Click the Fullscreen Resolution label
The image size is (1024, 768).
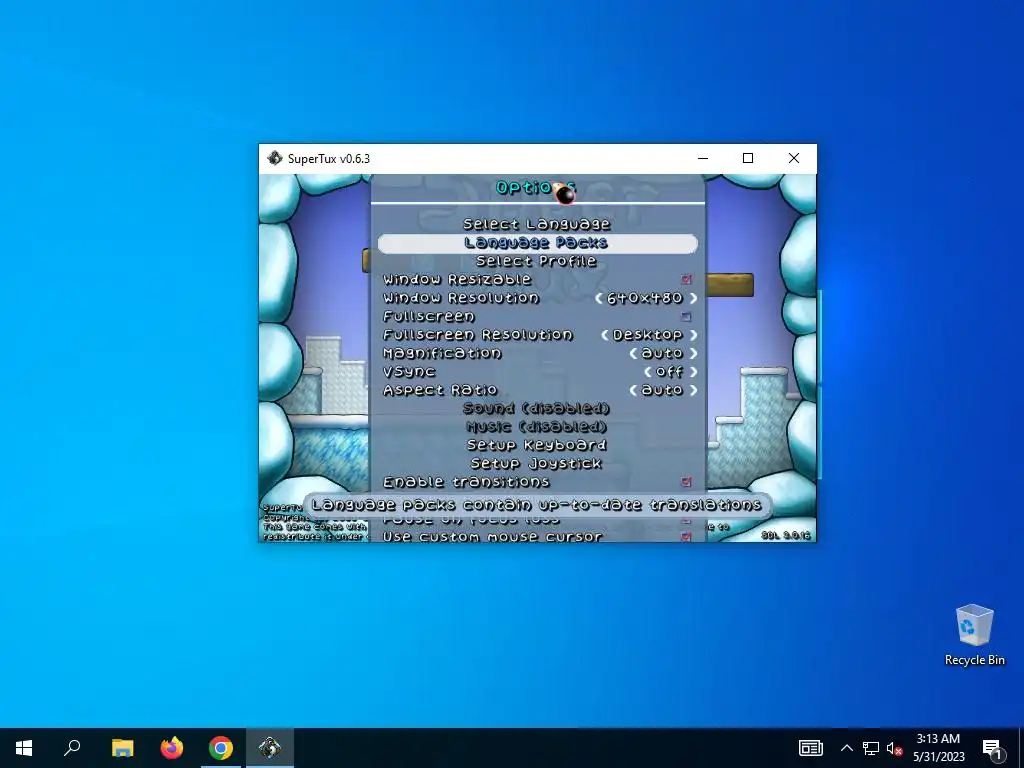[477, 334]
